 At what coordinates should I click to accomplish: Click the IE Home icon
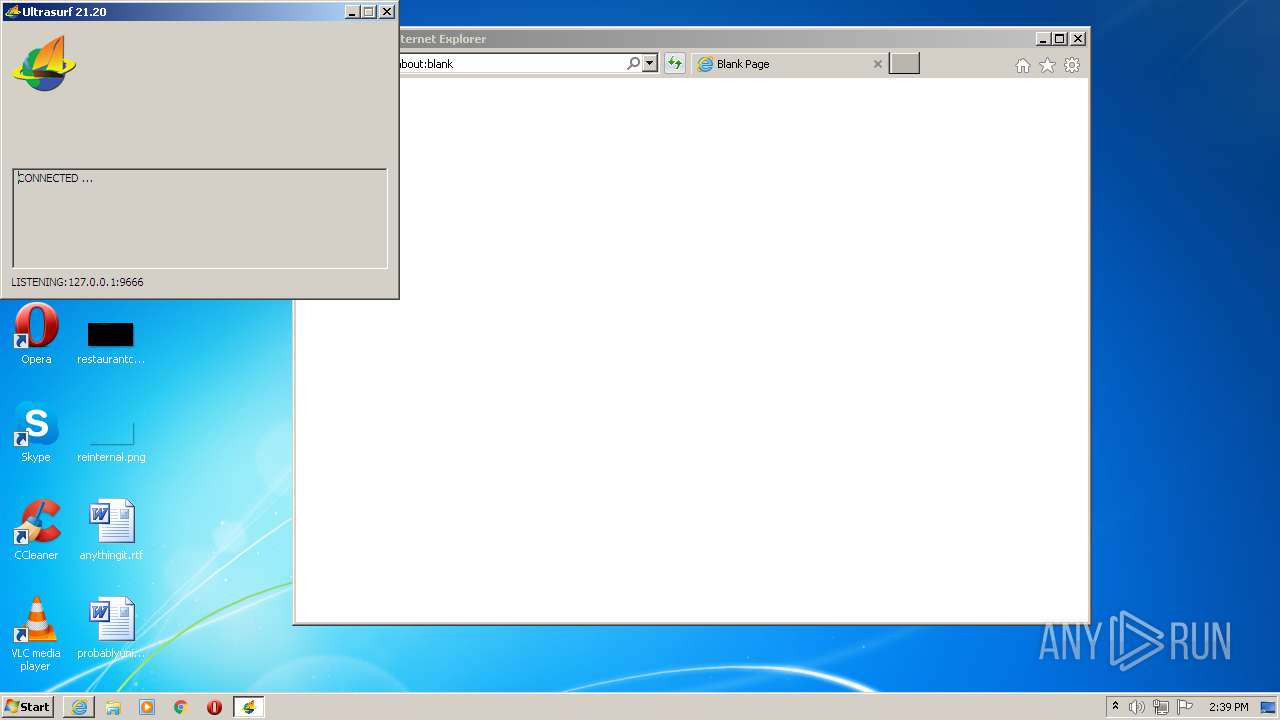point(1023,65)
